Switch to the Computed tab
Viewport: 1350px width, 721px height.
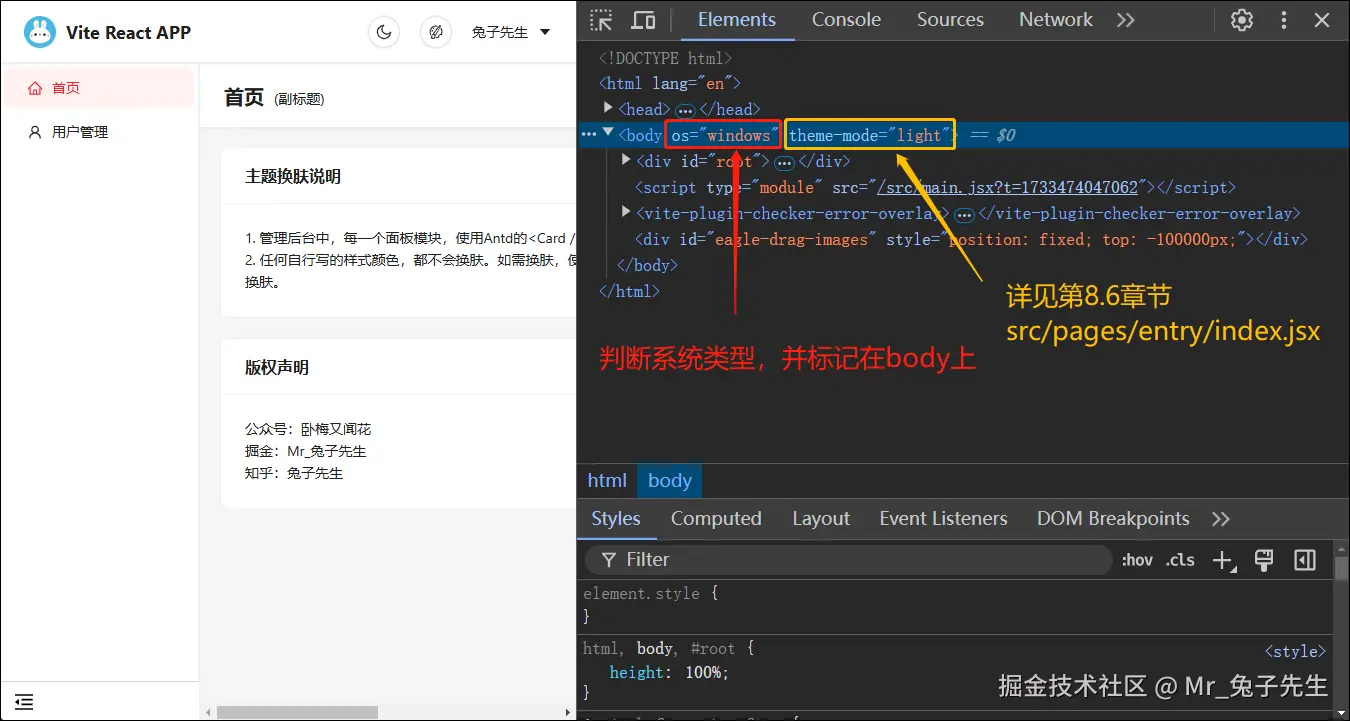pyautogui.click(x=716, y=518)
